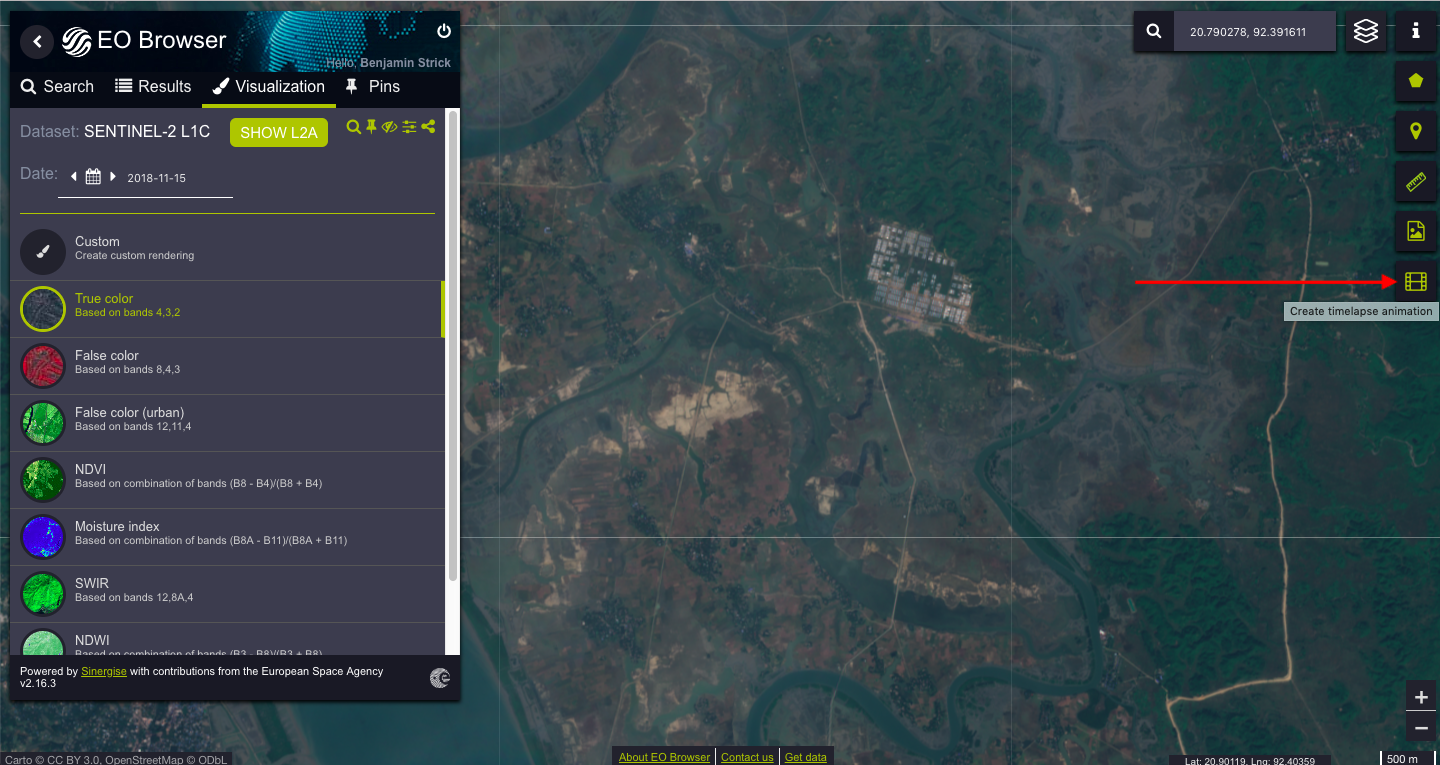Screen dimensions: 1440x765
Task: Open the information icon
Action: pos(1416,32)
